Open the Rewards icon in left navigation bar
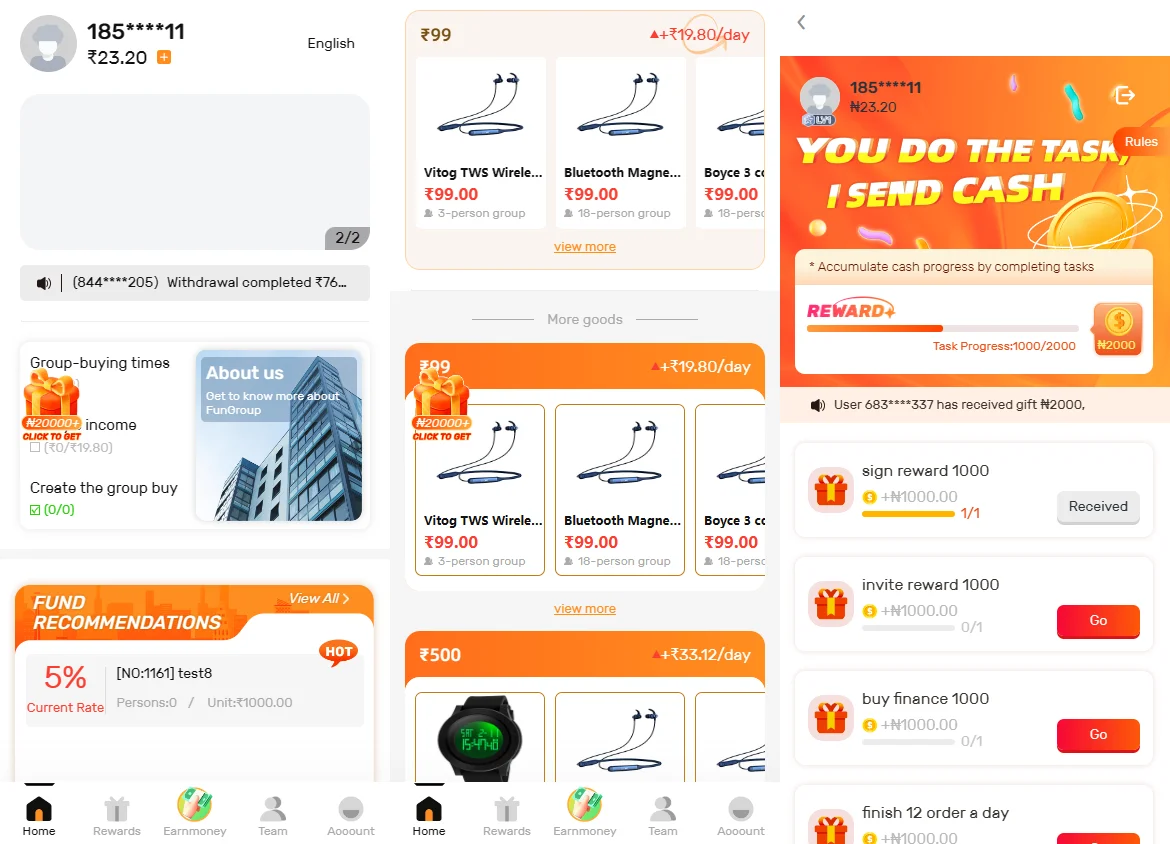This screenshot has height=844, width=1170. tap(116, 809)
